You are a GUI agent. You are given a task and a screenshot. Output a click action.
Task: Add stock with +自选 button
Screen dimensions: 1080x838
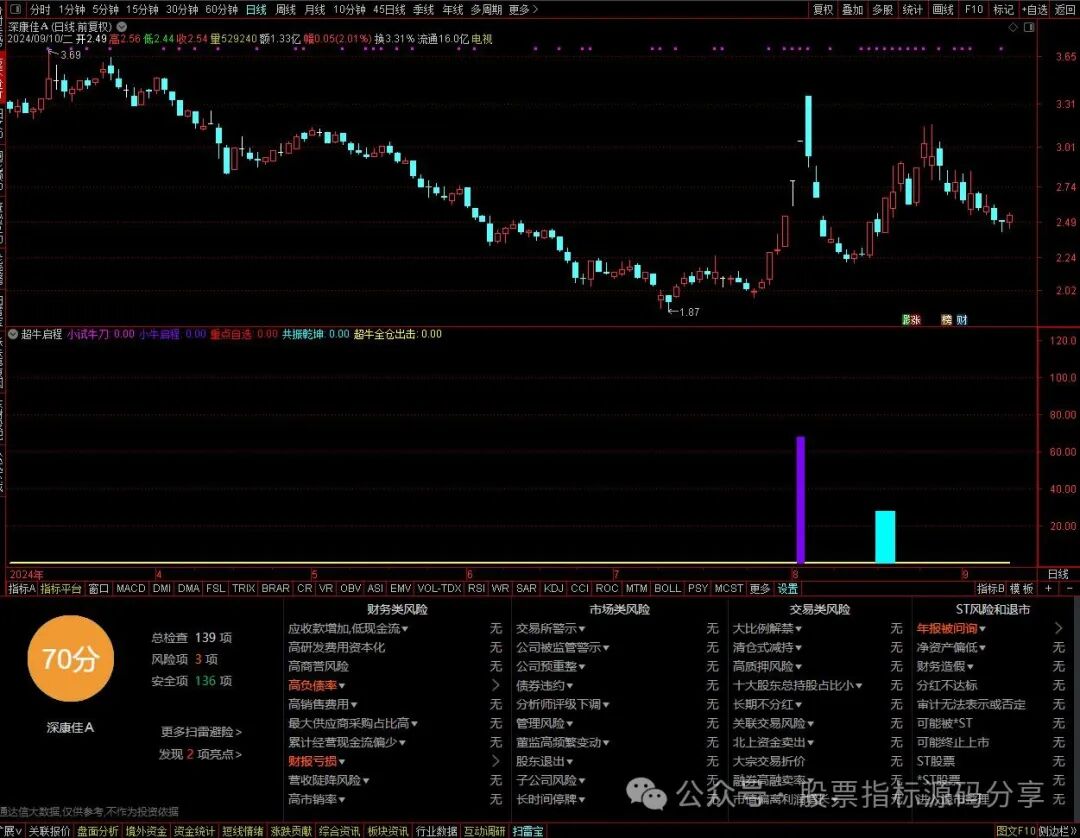[x=1035, y=10]
